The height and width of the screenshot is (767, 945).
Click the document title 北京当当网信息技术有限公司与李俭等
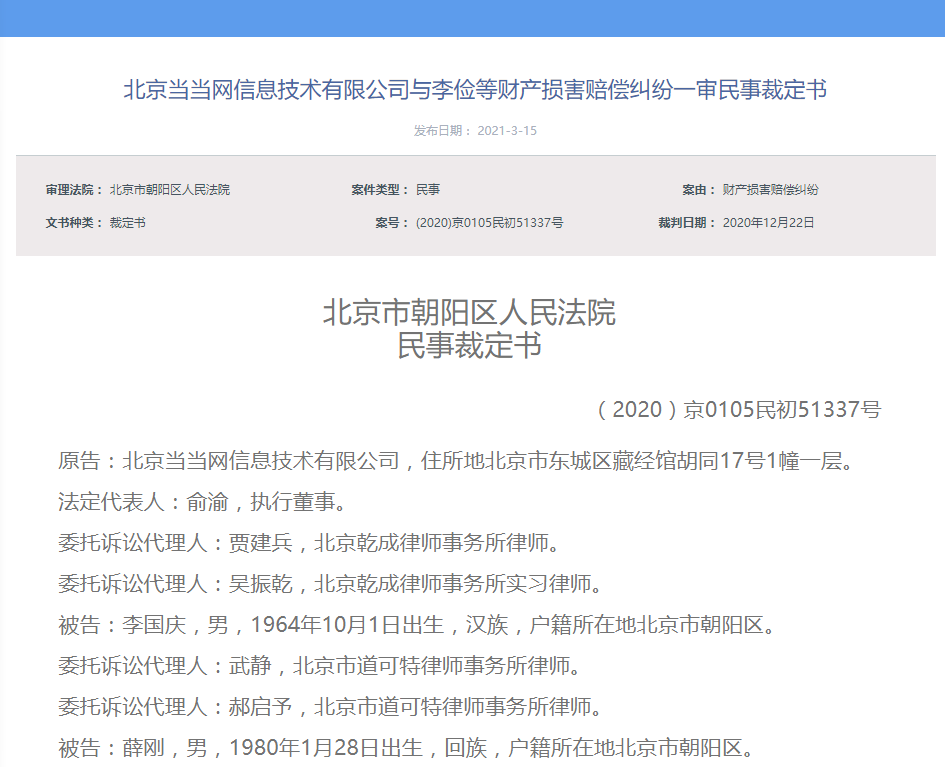pos(475,90)
